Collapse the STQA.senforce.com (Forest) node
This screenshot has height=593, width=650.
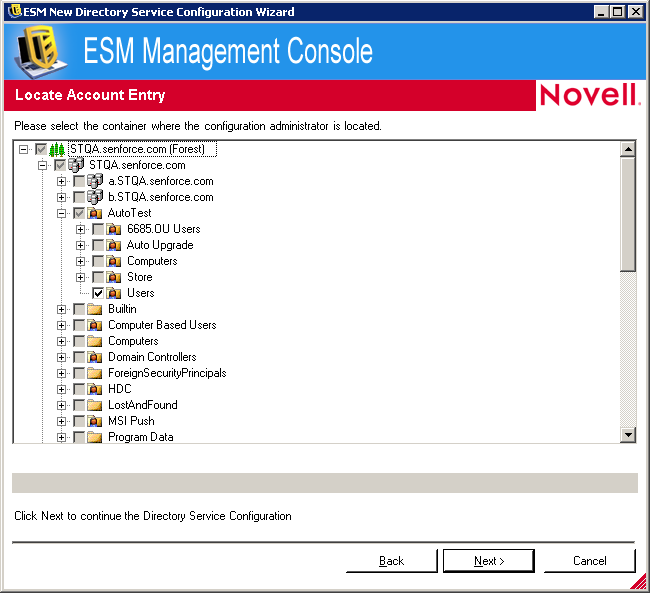(x=24, y=149)
